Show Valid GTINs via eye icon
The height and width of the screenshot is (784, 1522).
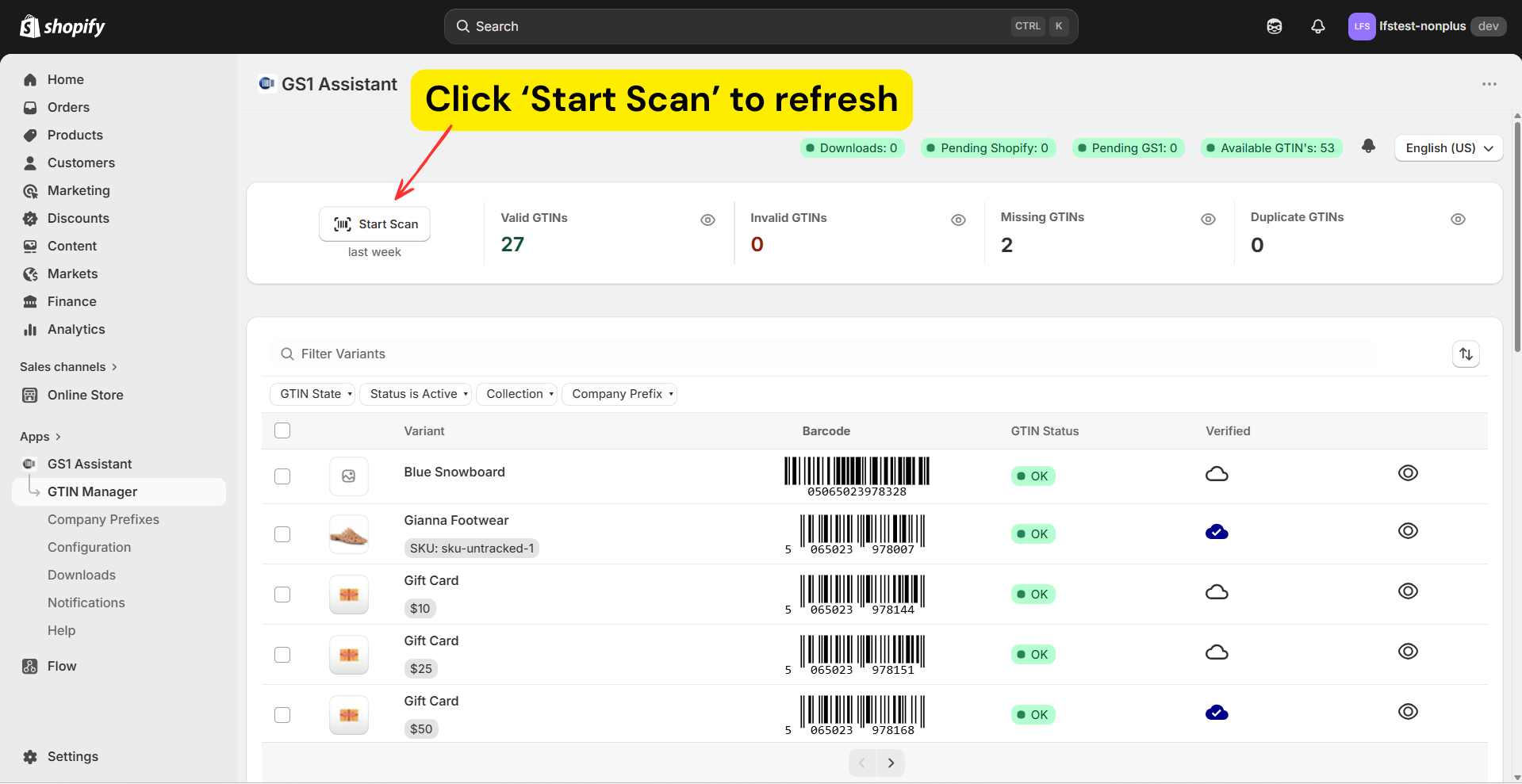click(x=707, y=220)
